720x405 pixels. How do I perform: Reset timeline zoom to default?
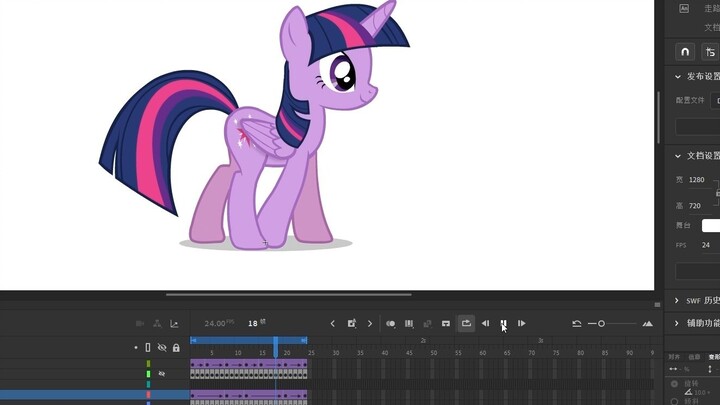(x=577, y=324)
